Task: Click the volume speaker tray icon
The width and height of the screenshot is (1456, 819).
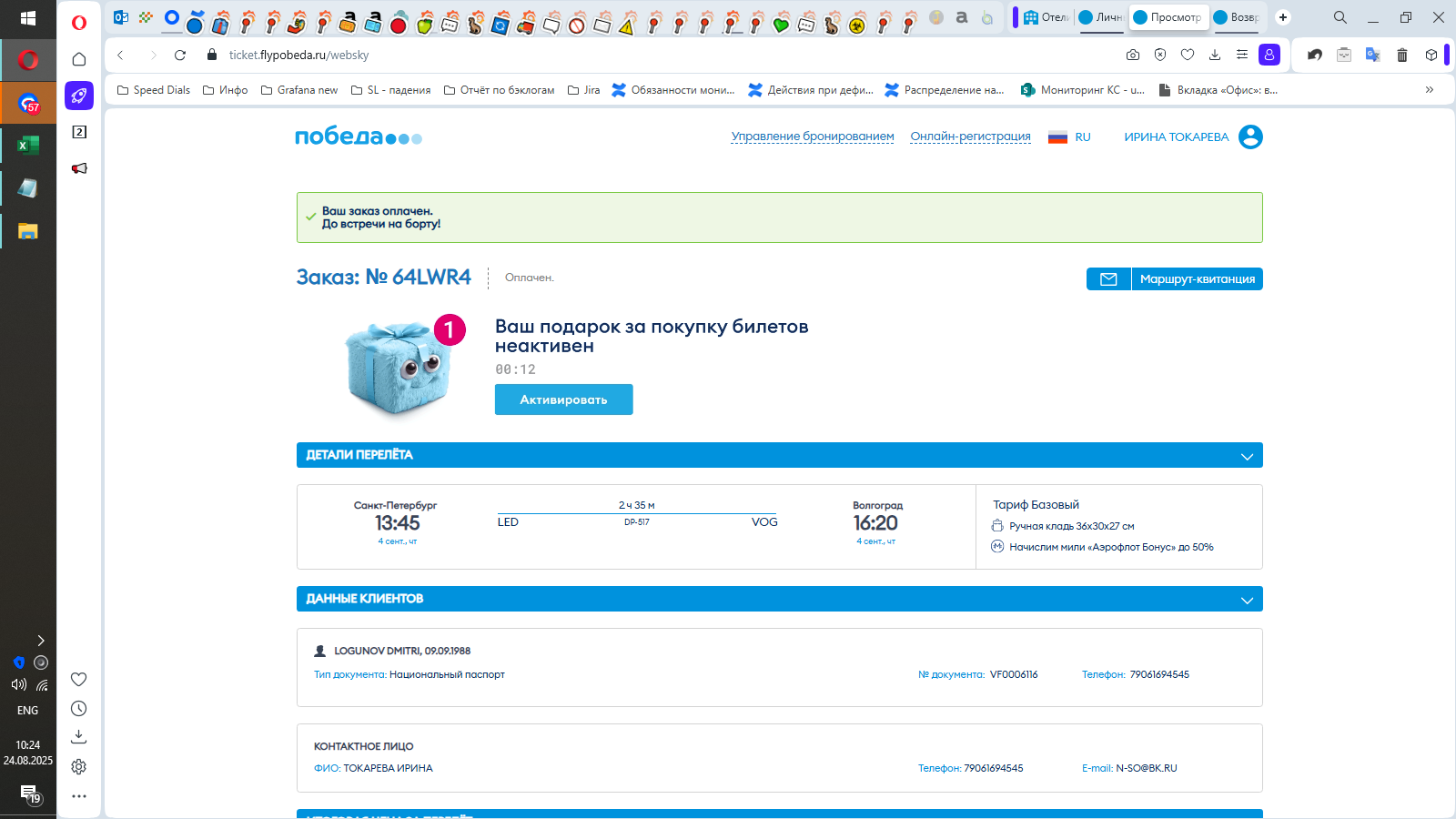Action: [19, 684]
